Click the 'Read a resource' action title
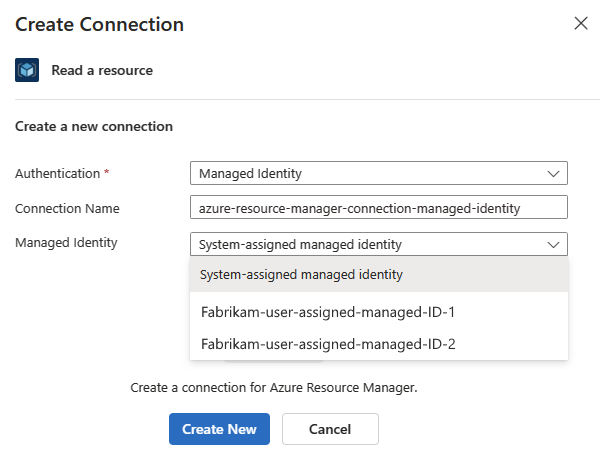Image resolution: width=600 pixels, height=460 pixels. pos(102,71)
